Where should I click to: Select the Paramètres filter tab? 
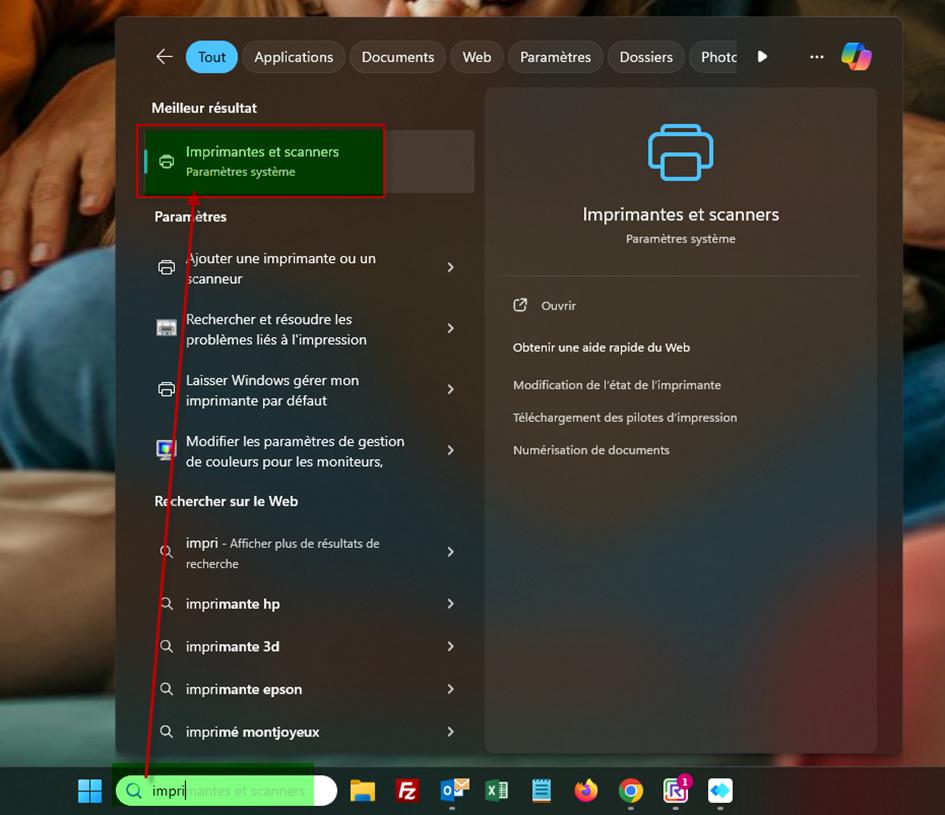point(555,57)
